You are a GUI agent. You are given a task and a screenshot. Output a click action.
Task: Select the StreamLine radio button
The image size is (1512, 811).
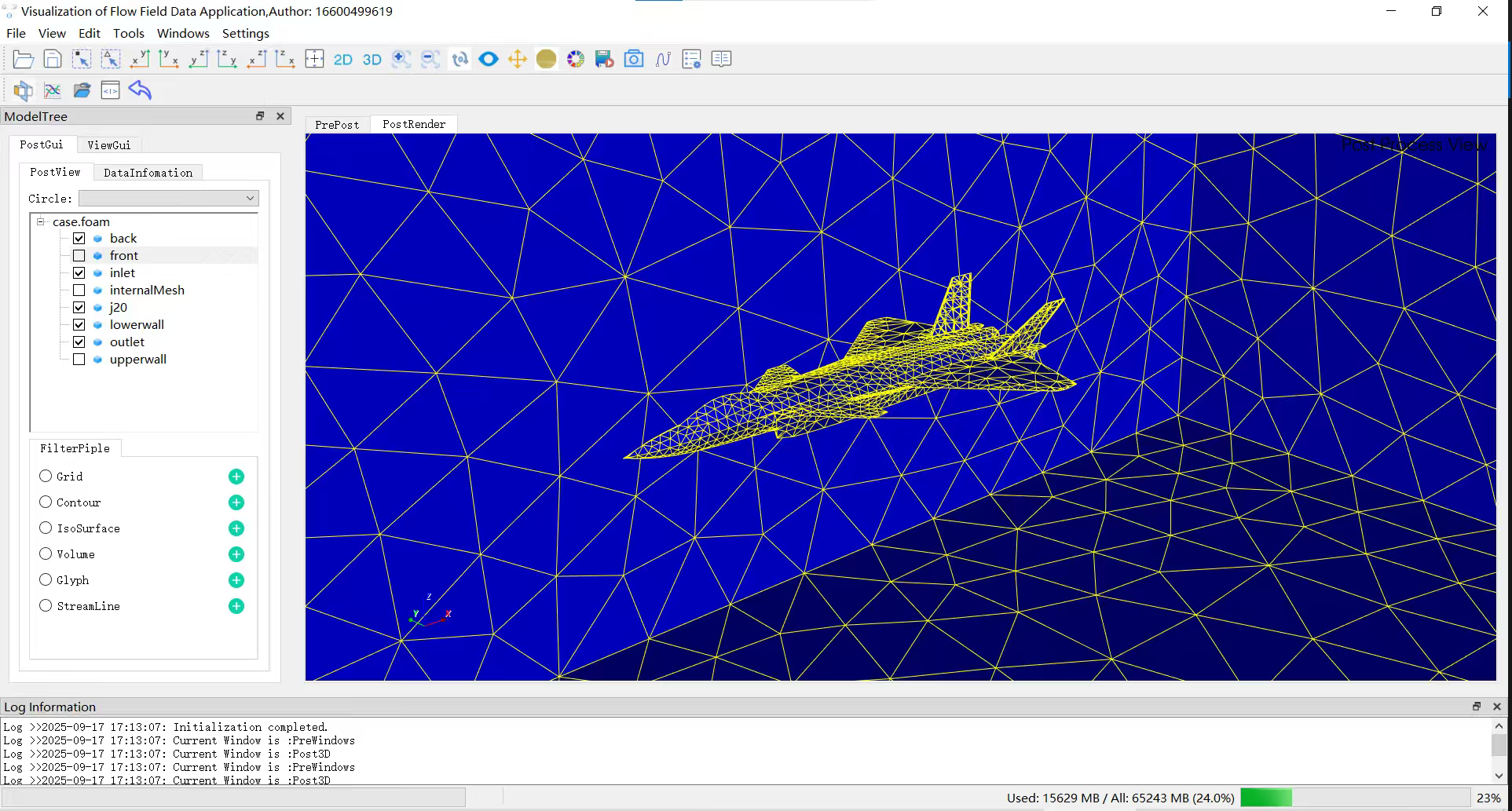point(46,606)
